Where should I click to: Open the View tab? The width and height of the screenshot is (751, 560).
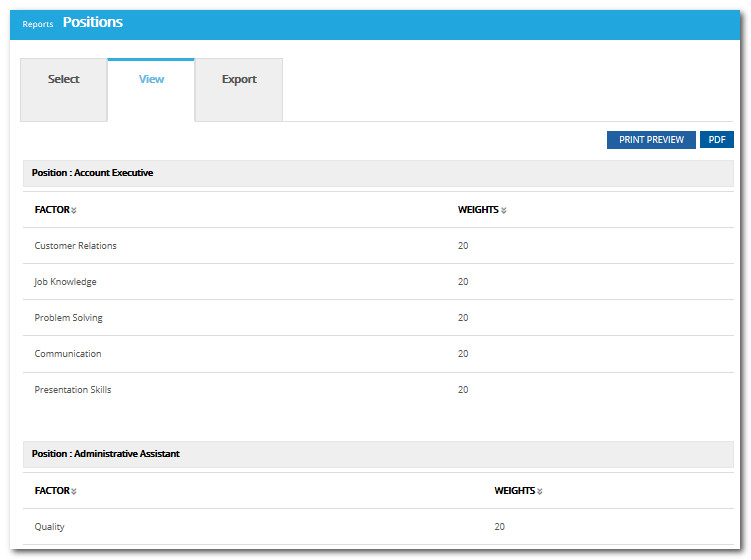[151, 80]
